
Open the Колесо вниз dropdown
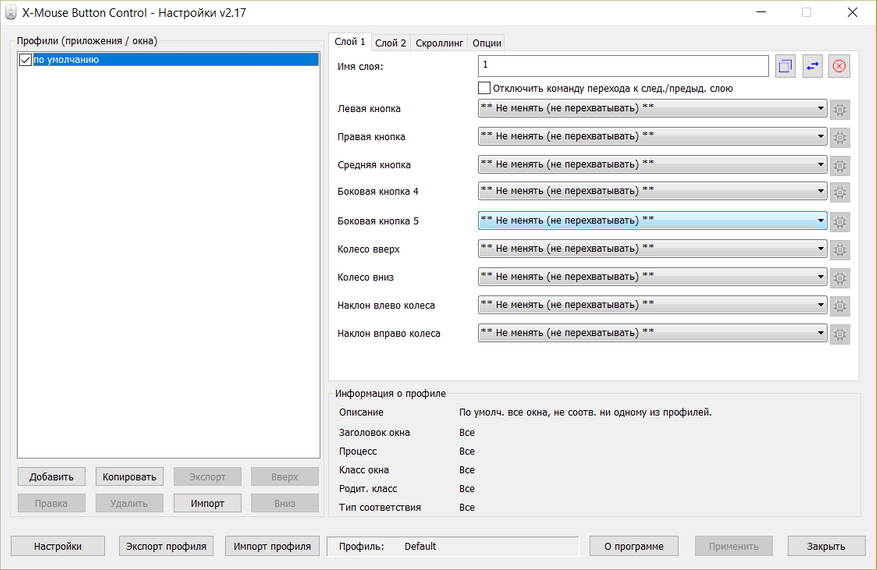pyautogui.click(x=652, y=277)
